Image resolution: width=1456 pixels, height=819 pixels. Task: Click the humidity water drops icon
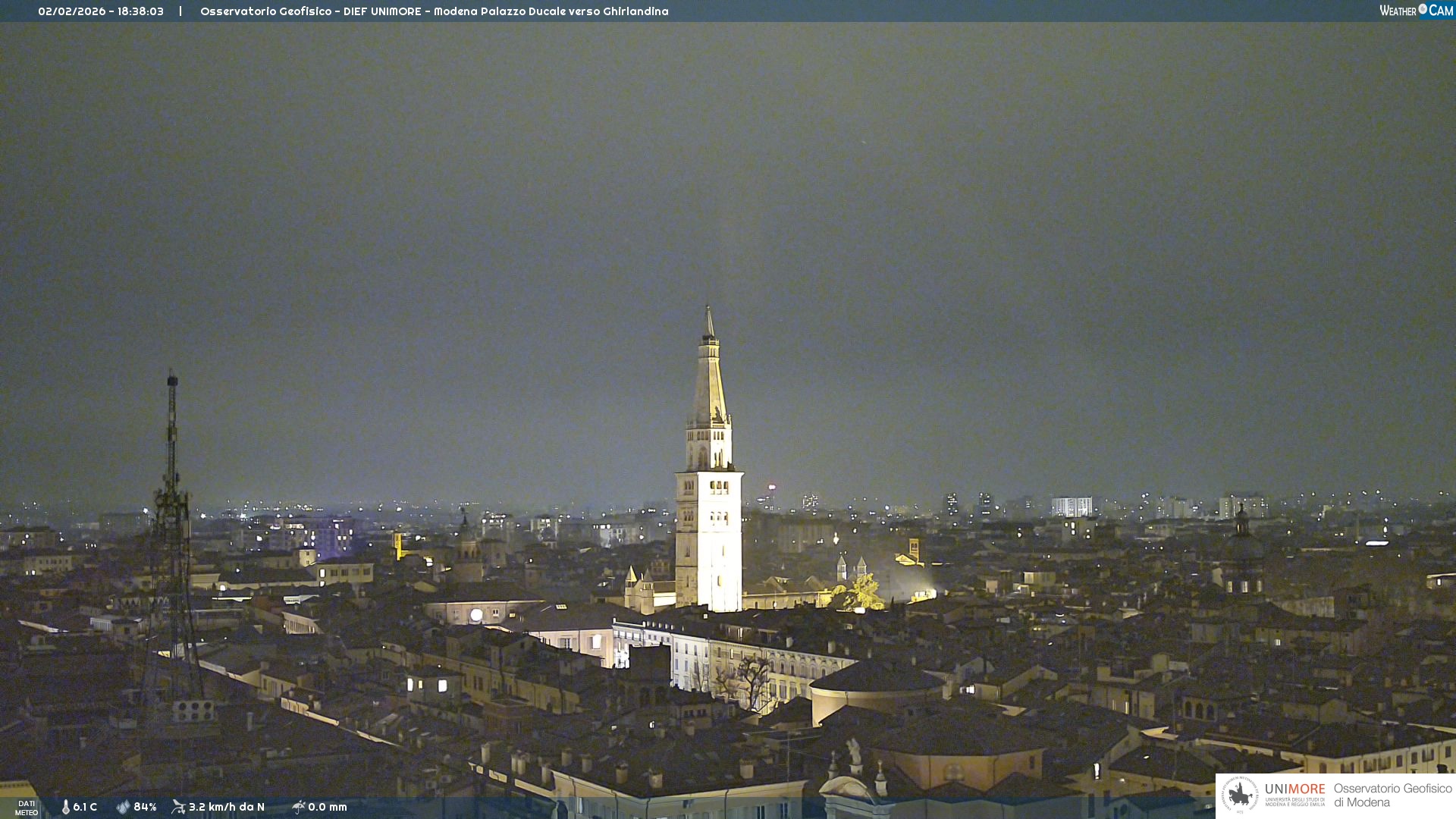pos(123,807)
